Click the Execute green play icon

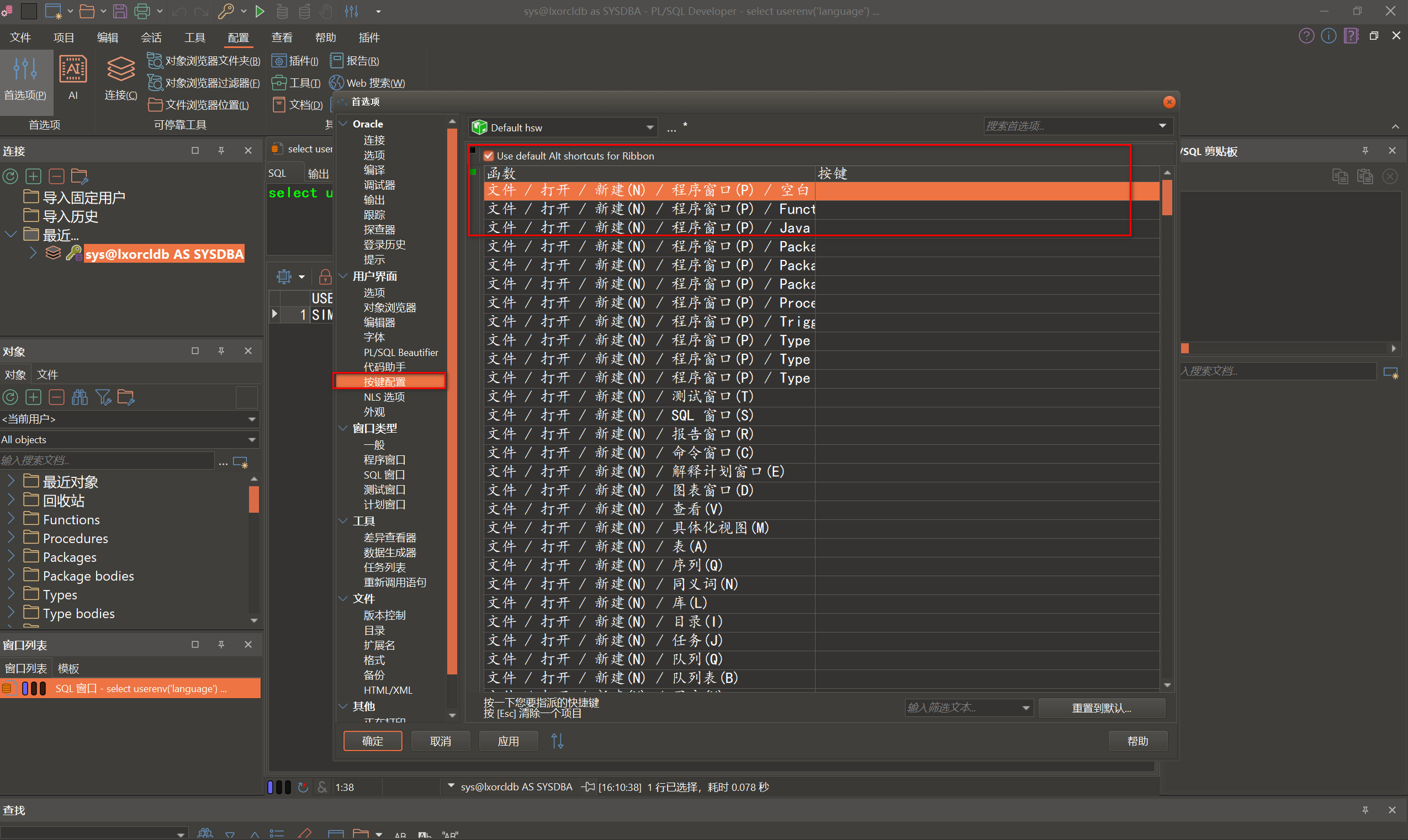260,10
